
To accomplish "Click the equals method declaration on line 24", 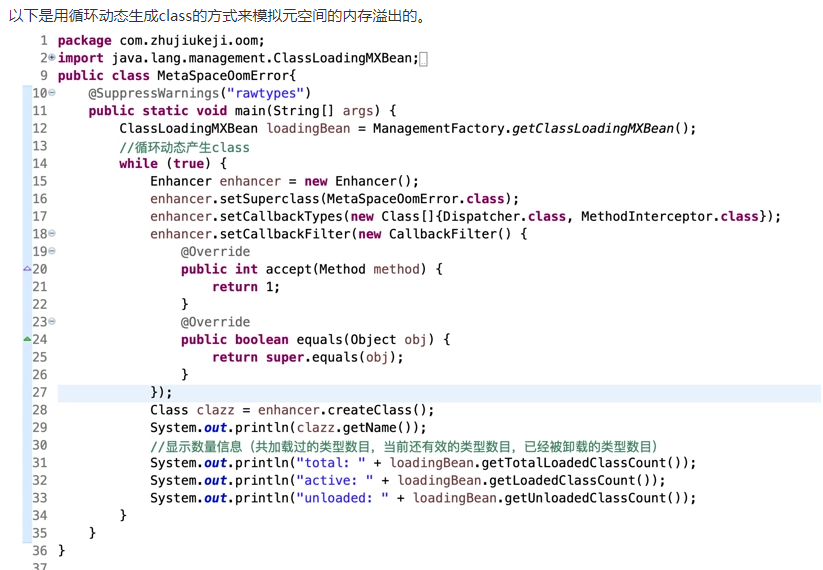I will pos(315,340).
